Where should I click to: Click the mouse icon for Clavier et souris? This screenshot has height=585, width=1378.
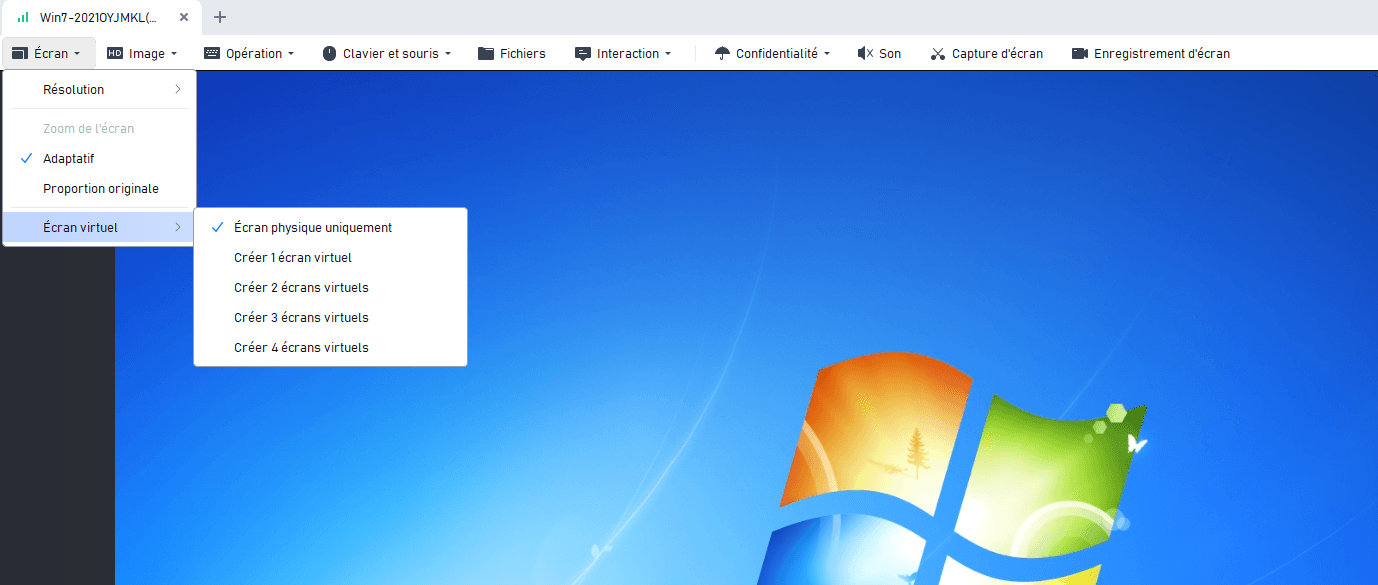click(330, 54)
